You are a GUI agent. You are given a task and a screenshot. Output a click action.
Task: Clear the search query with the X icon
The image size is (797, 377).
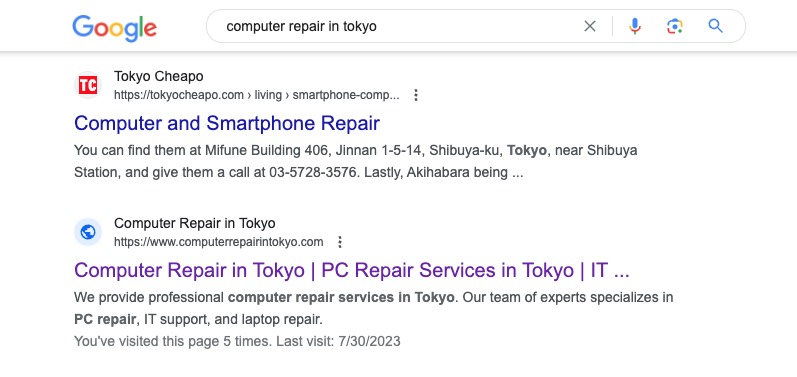590,26
